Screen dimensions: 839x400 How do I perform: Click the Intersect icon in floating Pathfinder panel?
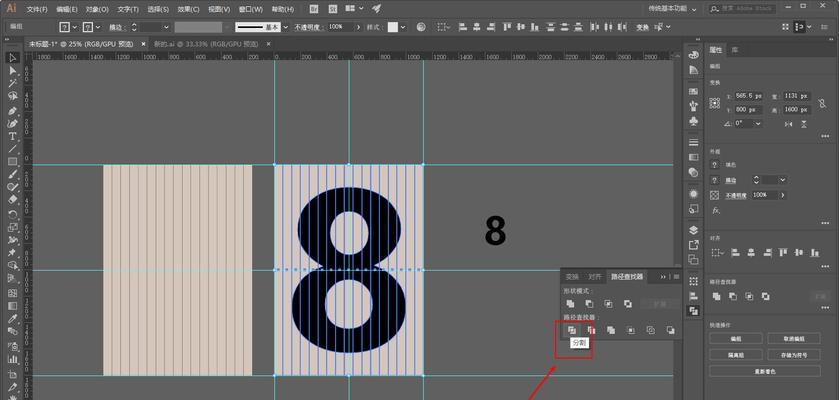608,304
